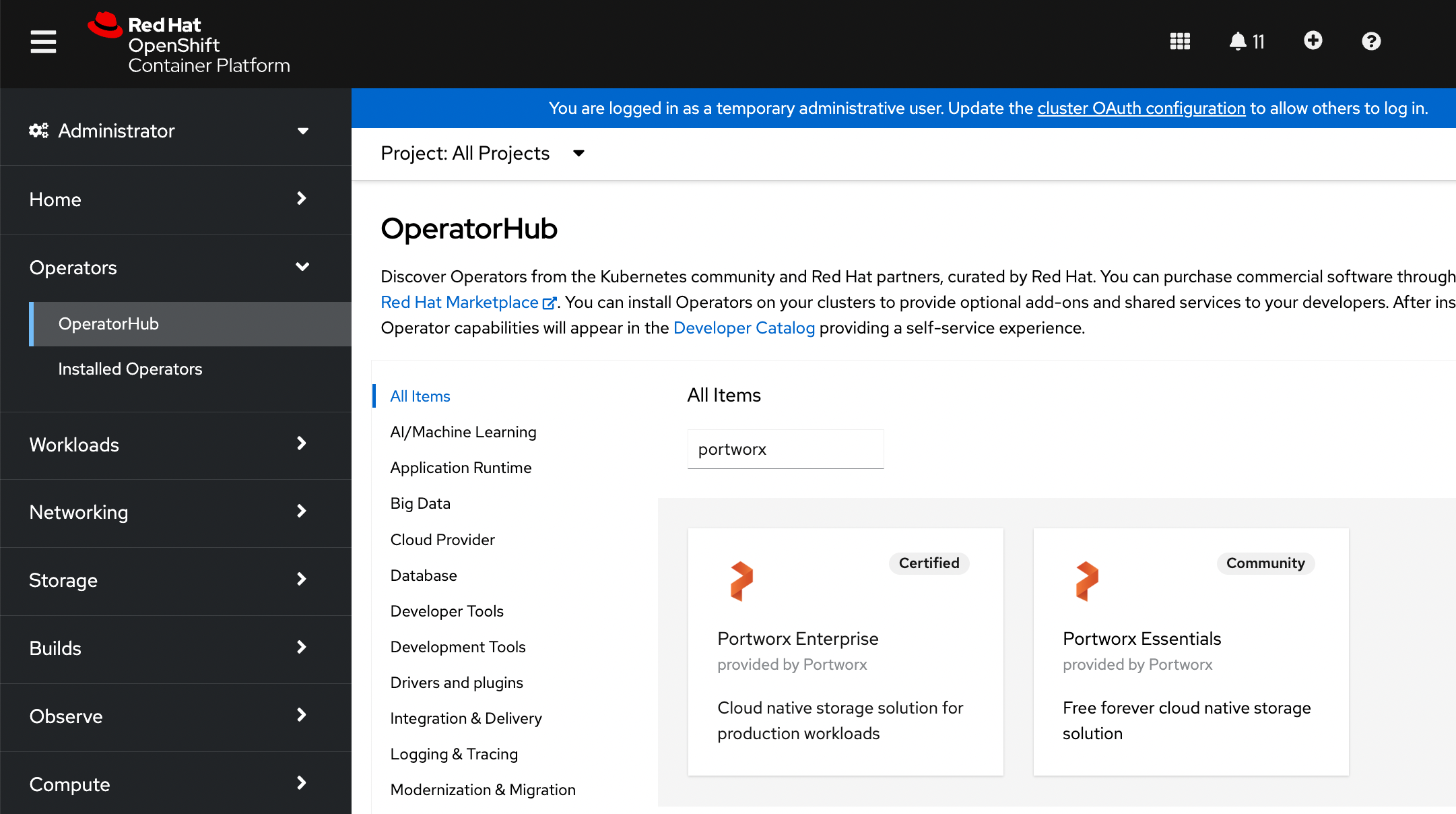Select the Portworx Essentials operator logo

pyautogui.click(x=1086, y=581)
